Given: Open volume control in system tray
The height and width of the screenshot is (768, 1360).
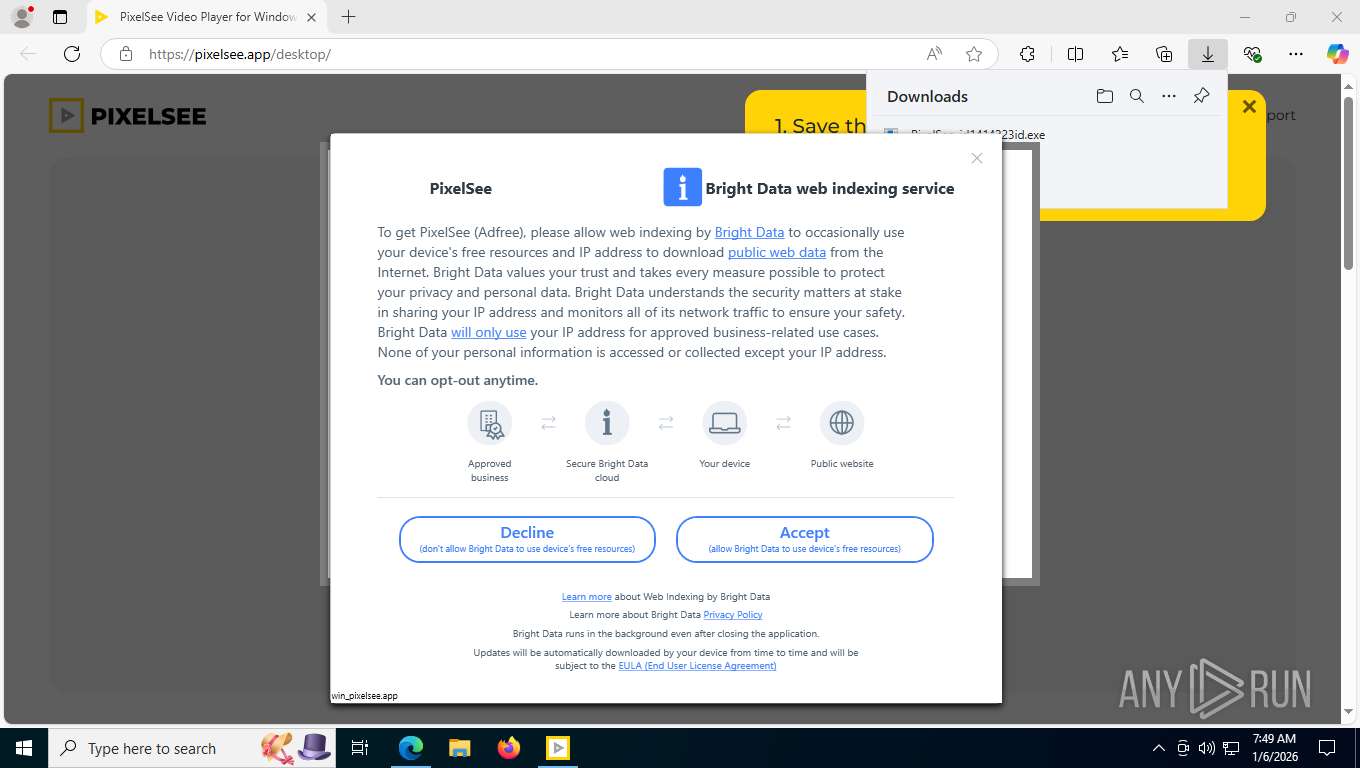Looking at the screenshot, I should click(x=1207, y=748).
